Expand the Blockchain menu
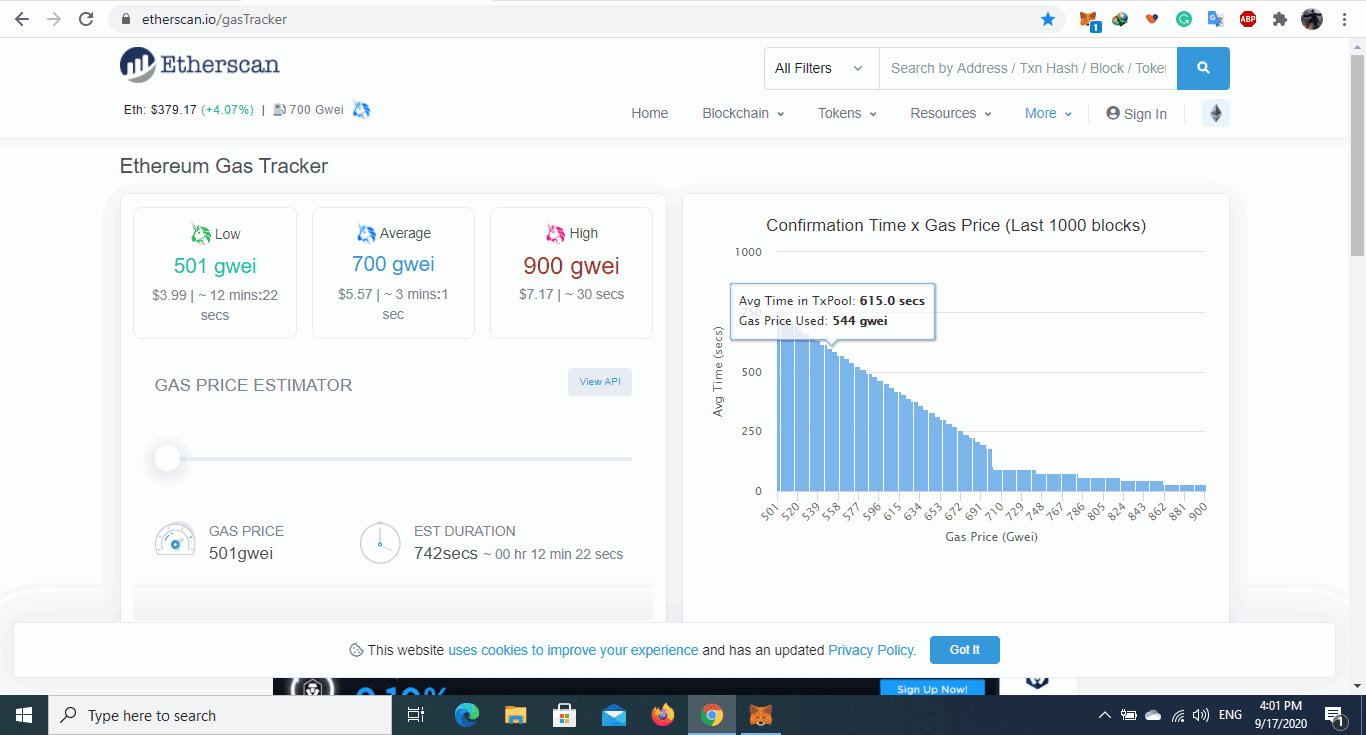The height and width of the screenshot is (735, 1366). tap(743, 113)
